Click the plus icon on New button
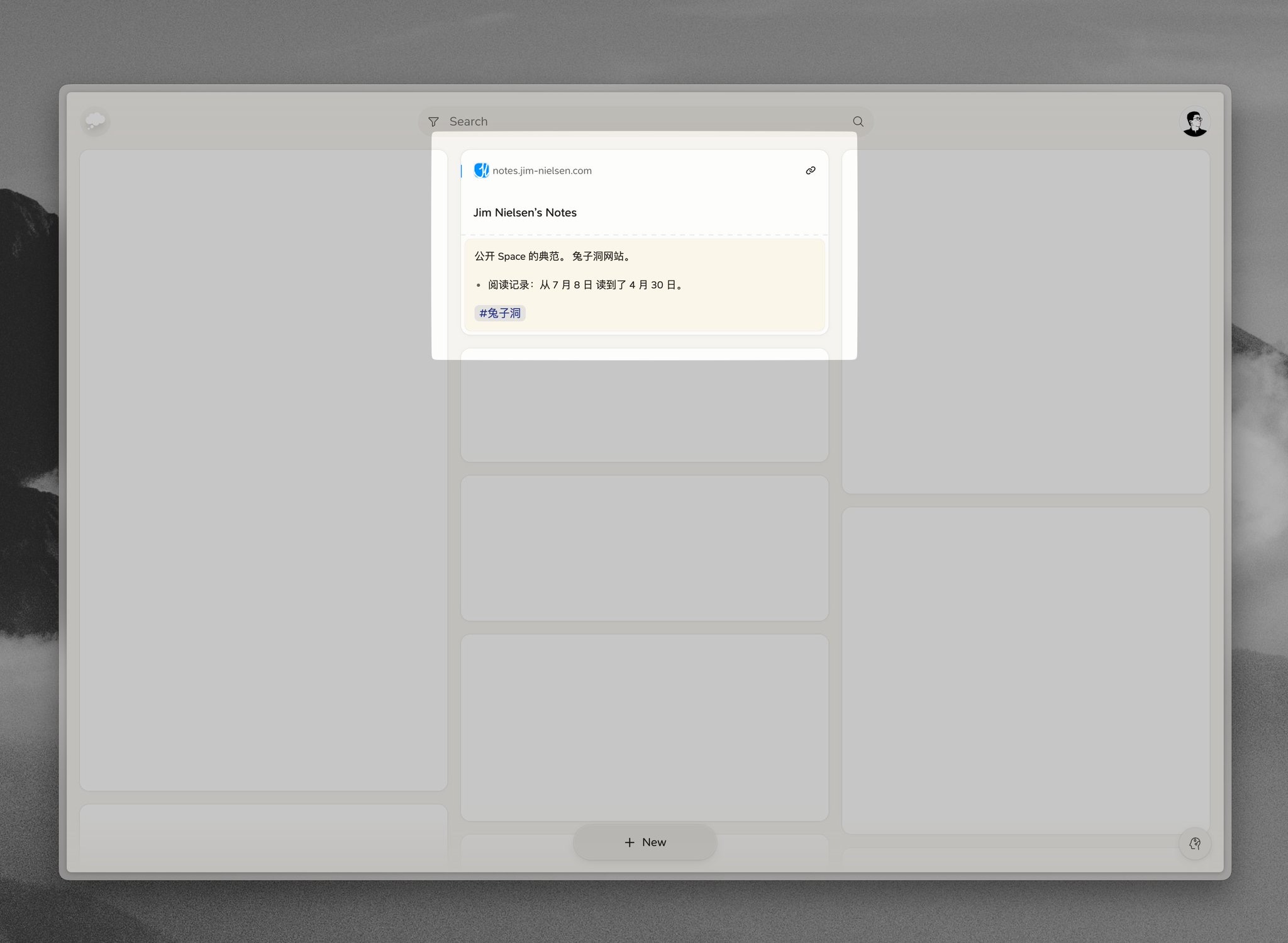Viewport: 1288px width, 943px height. [630, 842]
